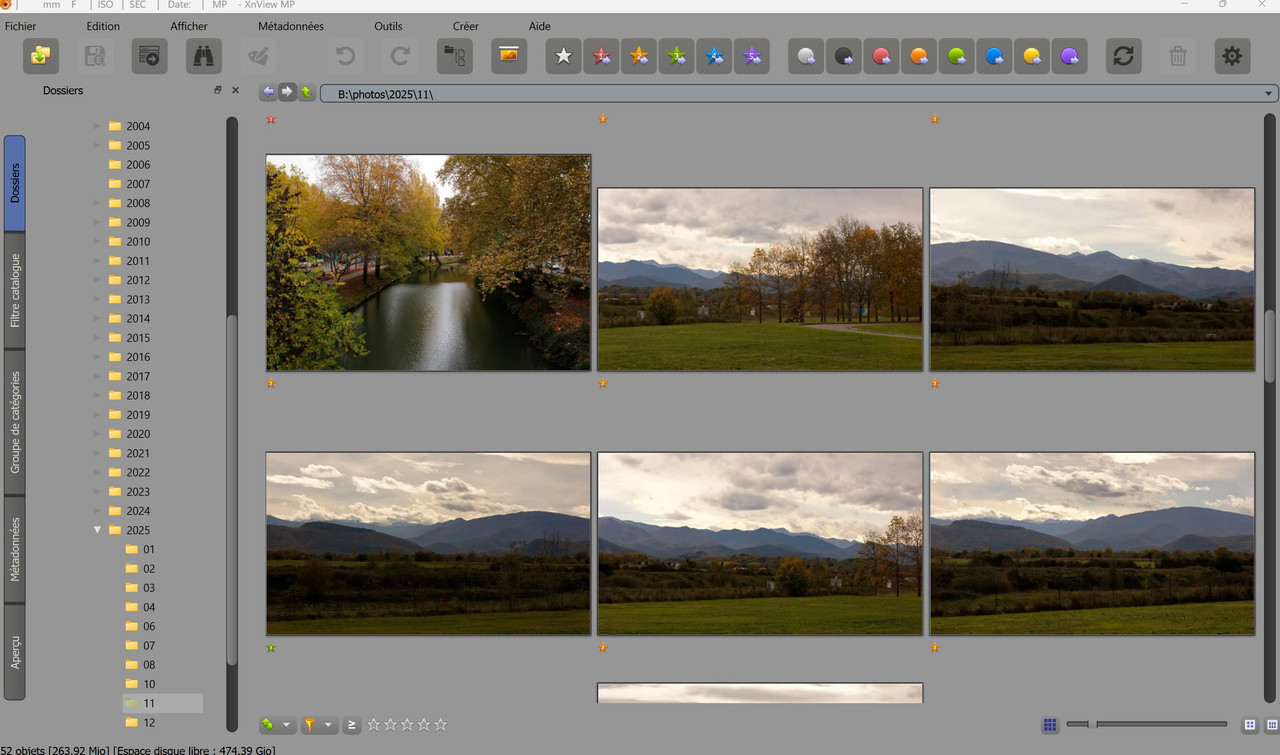The image size is (1280, 755).
Task: Remove color label with white circle
Action: pos(806,56)
